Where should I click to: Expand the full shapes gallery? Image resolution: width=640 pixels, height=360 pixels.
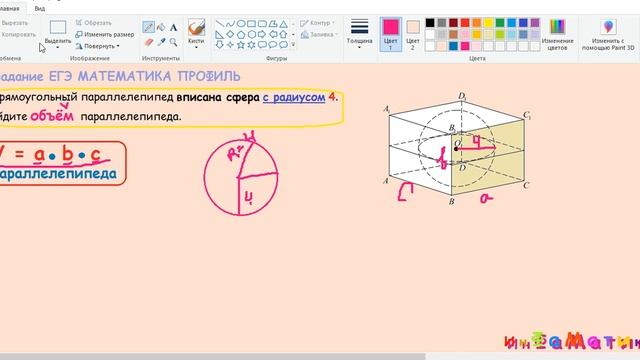click(x=293, y=44)
